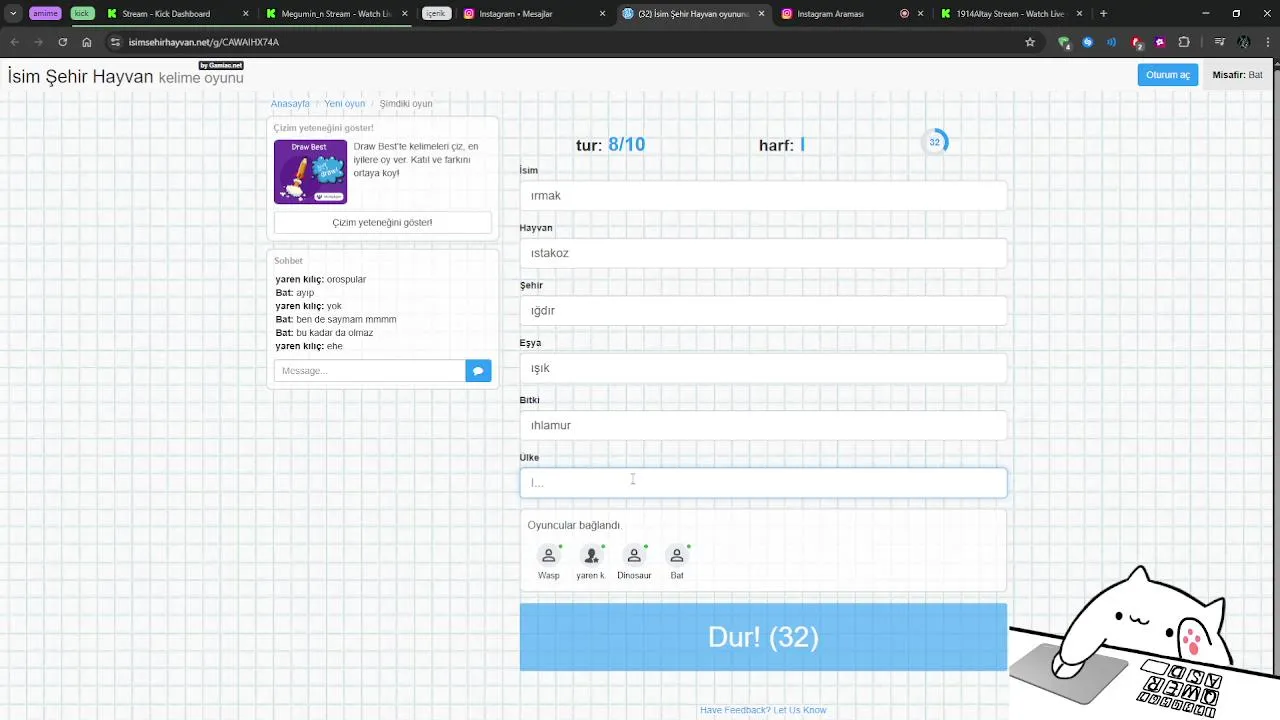This screenshot has height=720, width=1280.
Task: Click the tur: 8/10 round counter
Action: 610,145
